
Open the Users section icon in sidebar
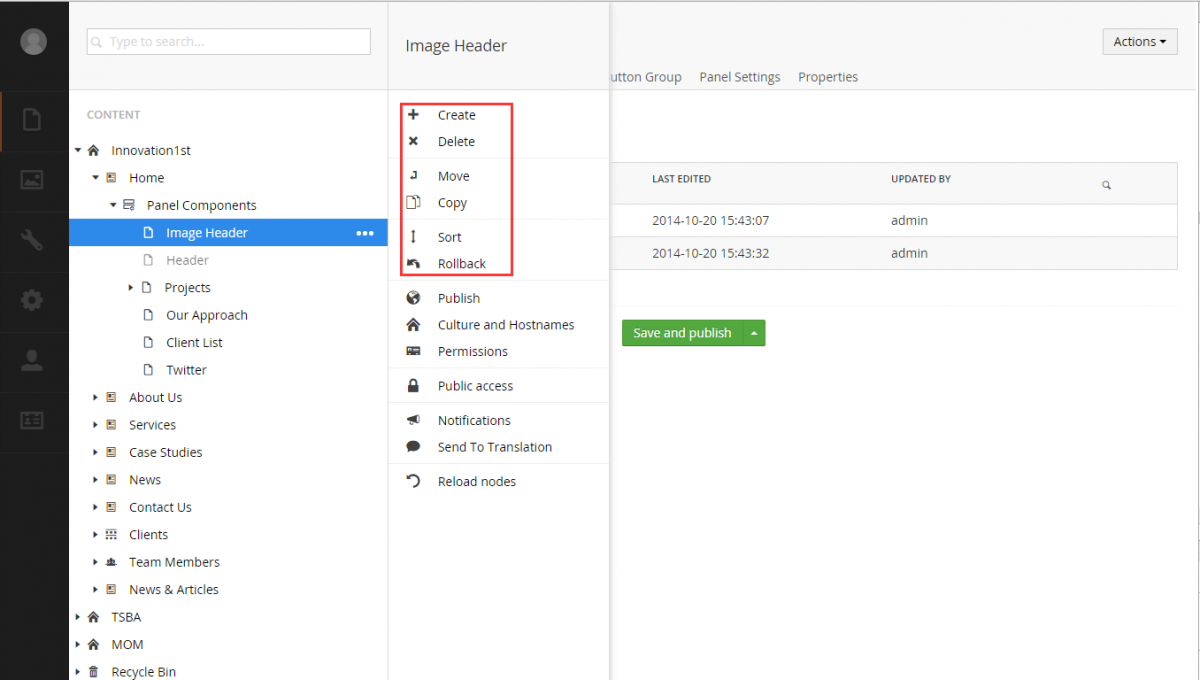click(x=32, y=360)
